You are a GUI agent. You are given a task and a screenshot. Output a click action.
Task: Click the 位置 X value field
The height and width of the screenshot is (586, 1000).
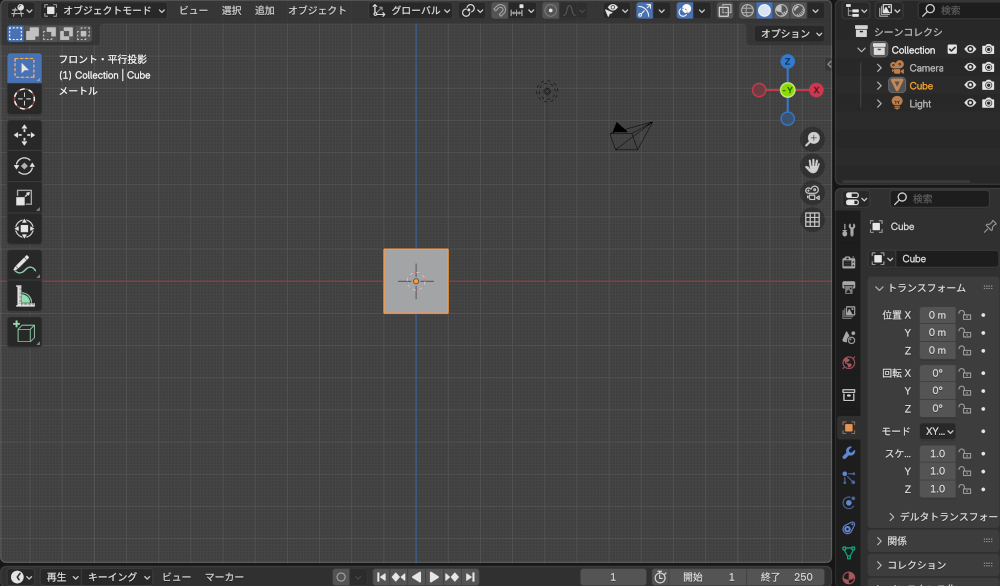click(937, 315)
